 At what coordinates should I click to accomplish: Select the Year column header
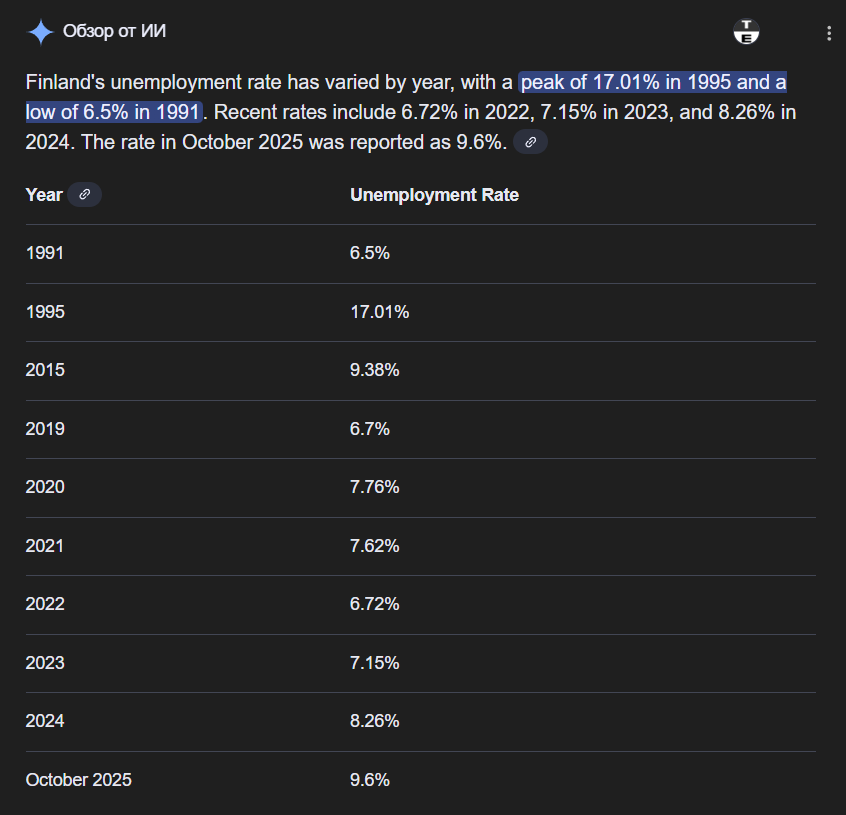(44, 195)
